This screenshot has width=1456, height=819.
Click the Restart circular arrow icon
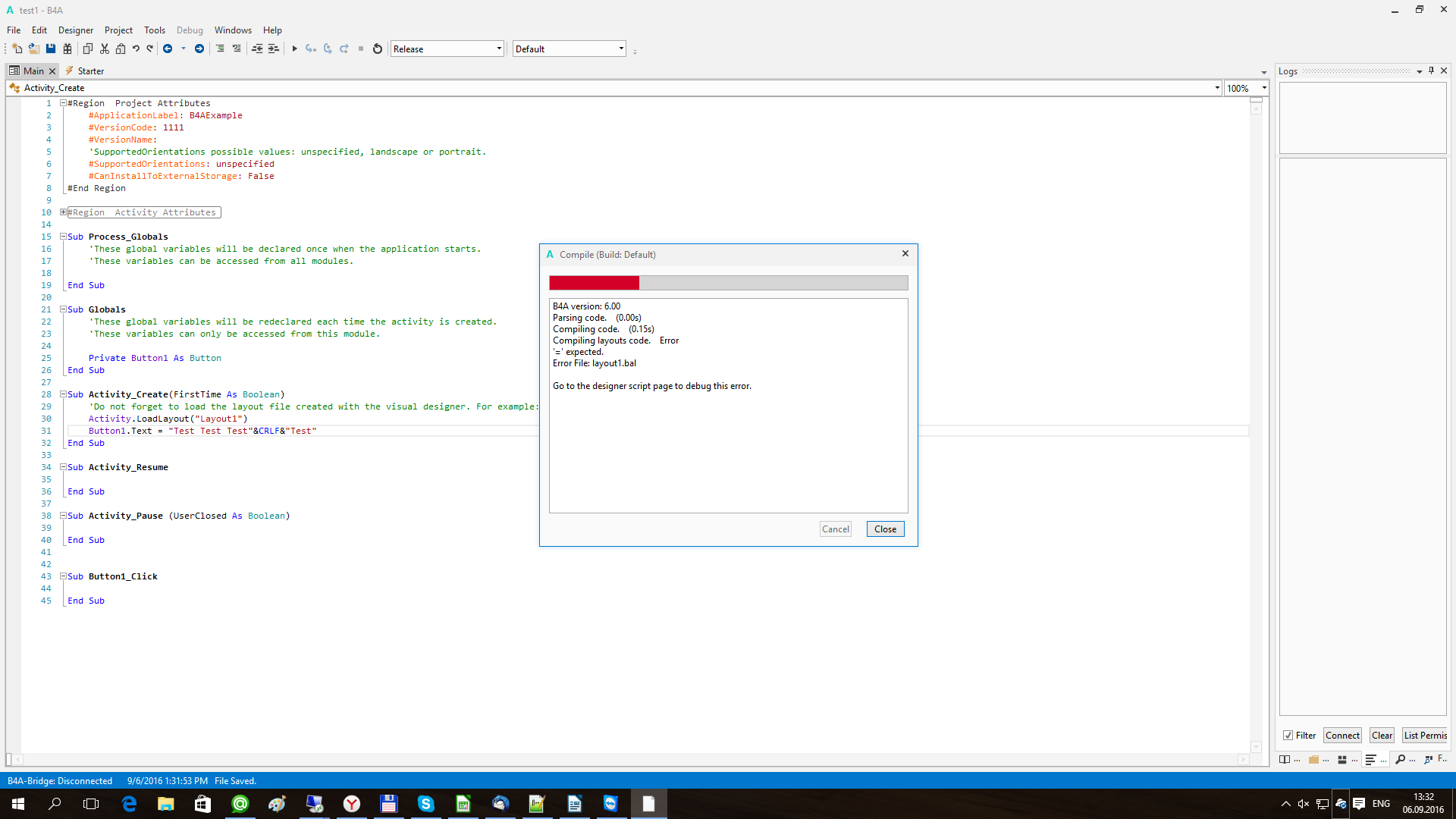pyautogui.click(x=378, y=49)
